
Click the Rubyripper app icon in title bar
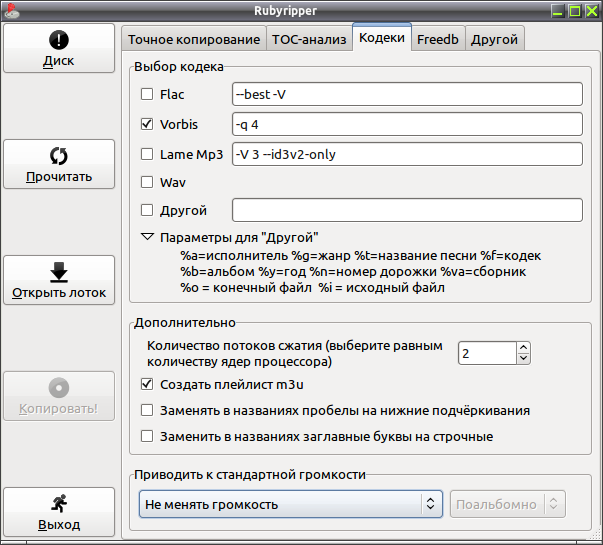[12, 11]
